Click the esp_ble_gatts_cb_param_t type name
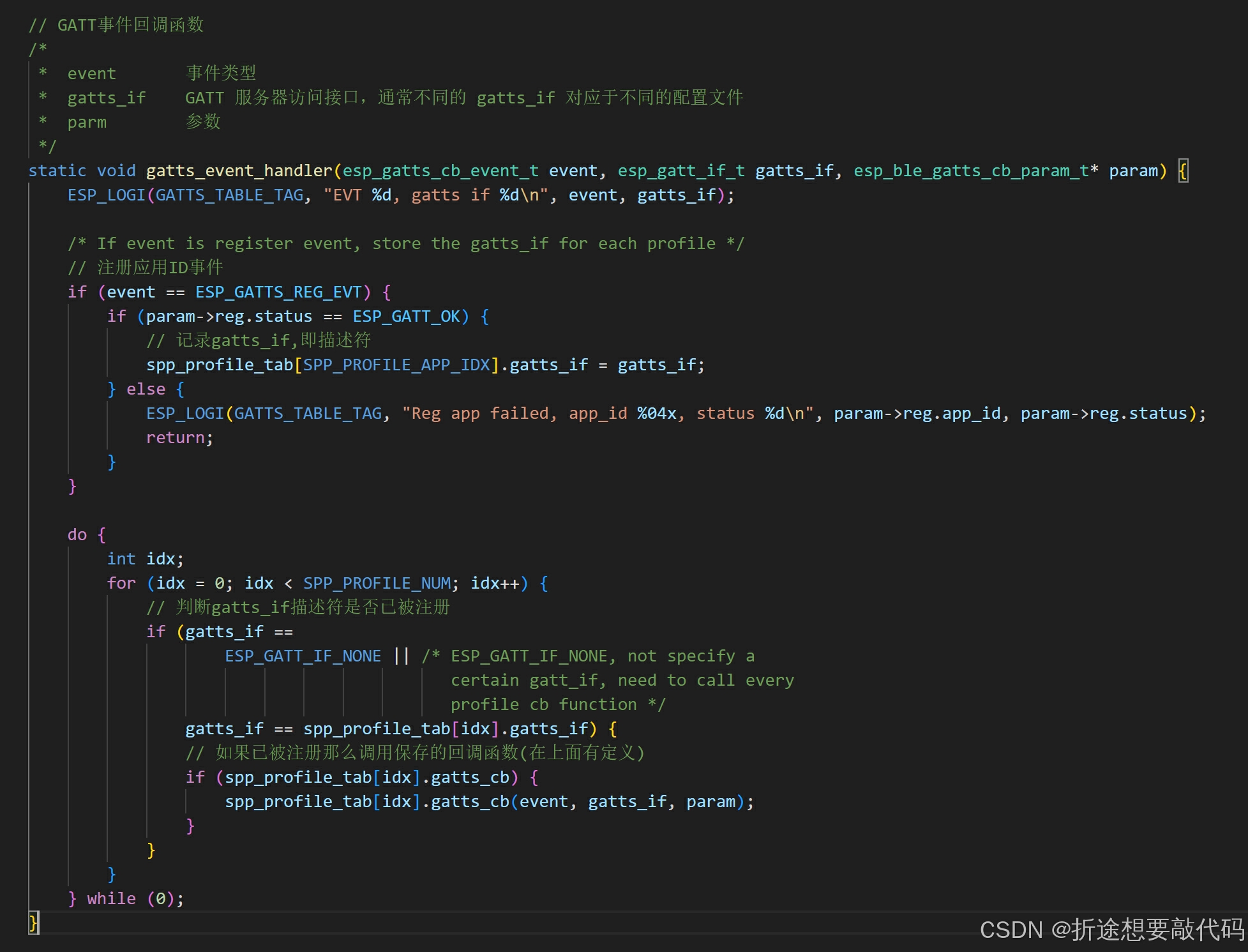Screen dimensions: 1248x952 [971, 171]
